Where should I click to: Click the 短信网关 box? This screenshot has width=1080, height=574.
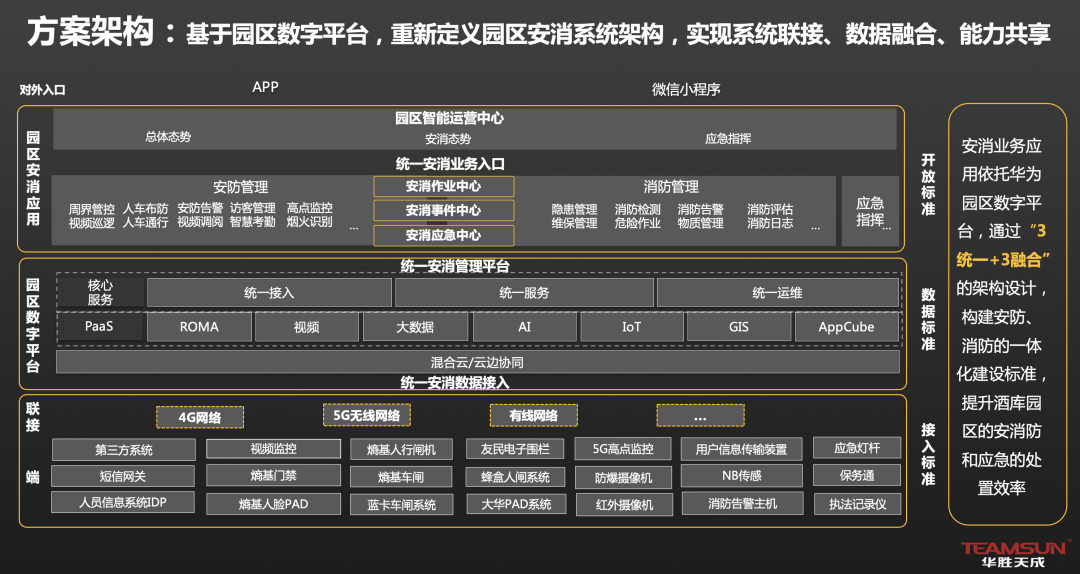point(123,476)
